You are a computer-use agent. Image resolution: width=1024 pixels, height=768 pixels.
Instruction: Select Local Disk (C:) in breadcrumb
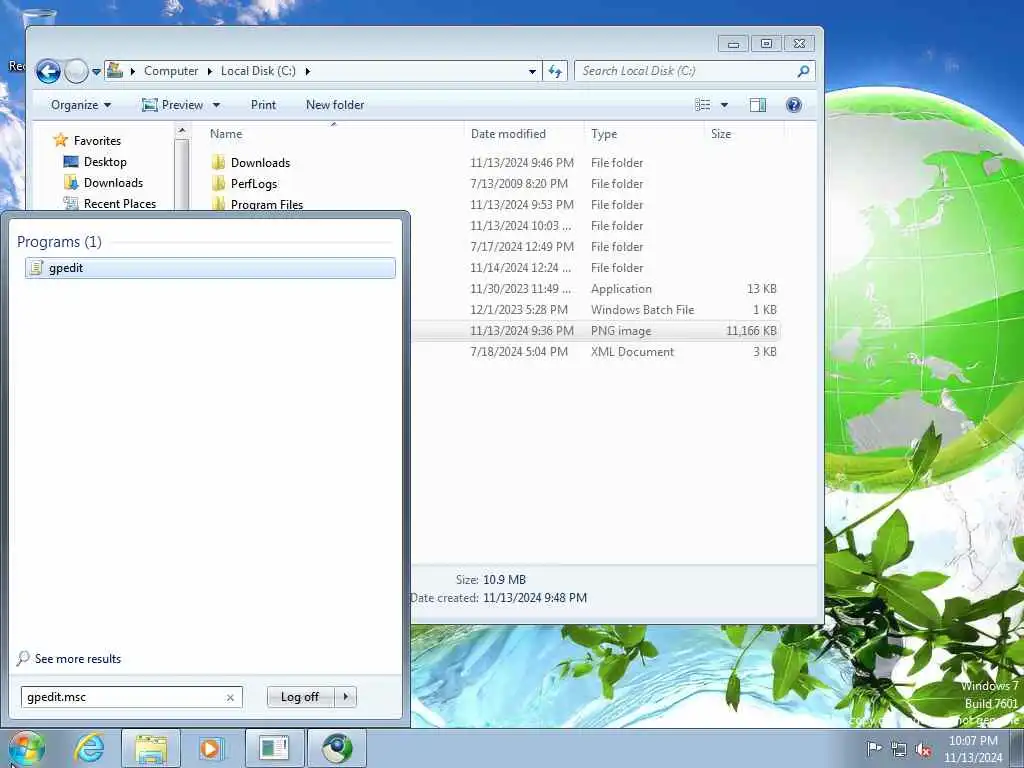(258, 71)
